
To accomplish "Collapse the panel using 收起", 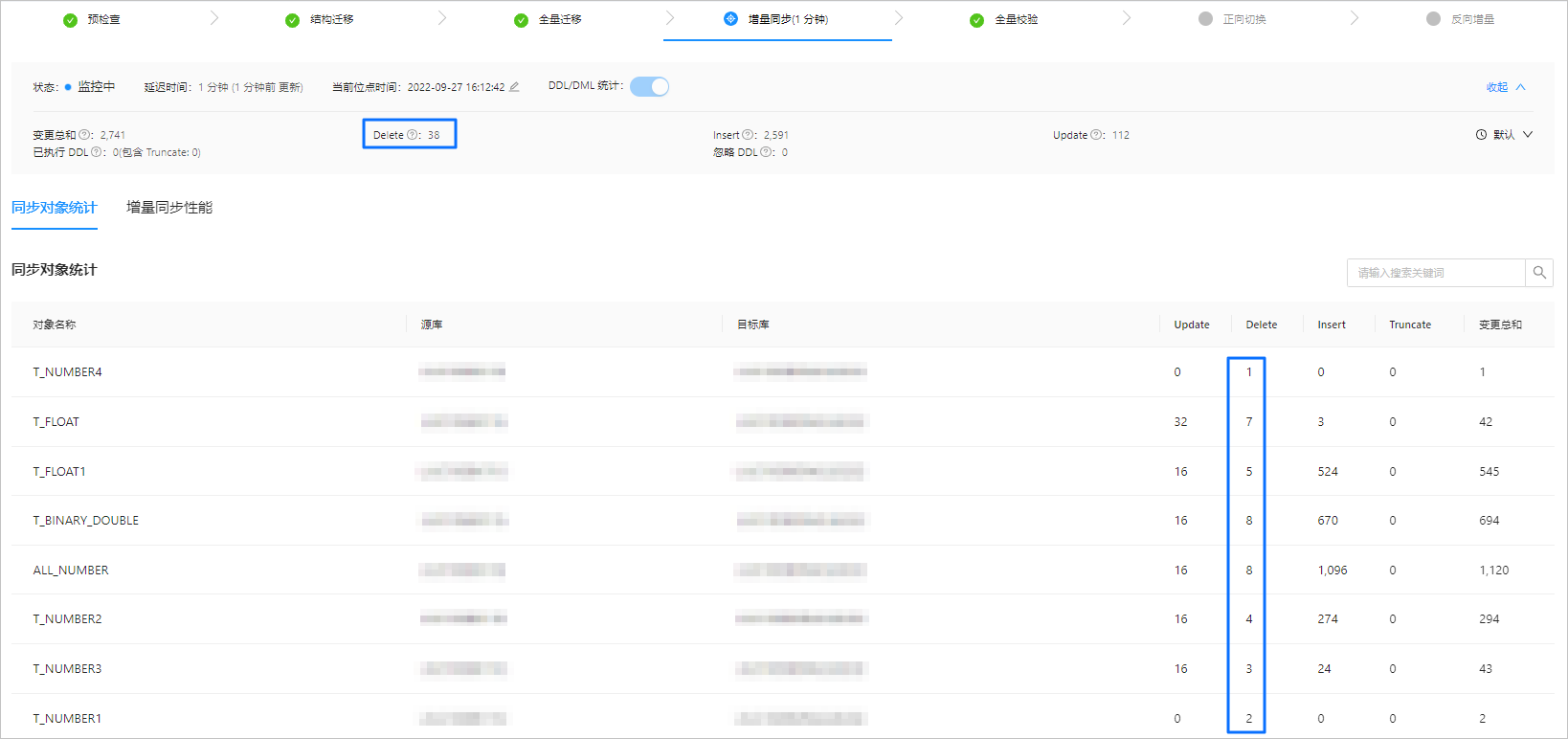I will pyautogui.click(x=1505, y=87).
